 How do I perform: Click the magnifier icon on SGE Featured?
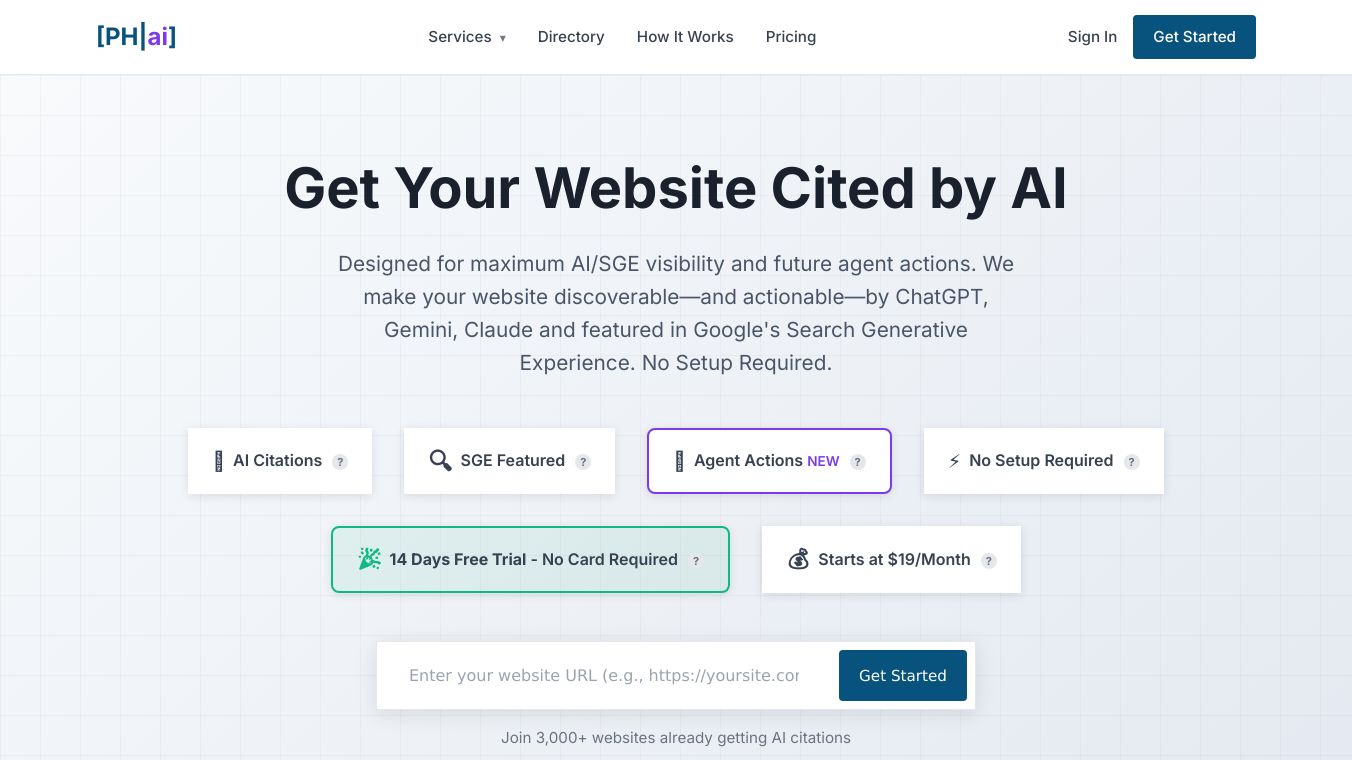pos(440,460)
